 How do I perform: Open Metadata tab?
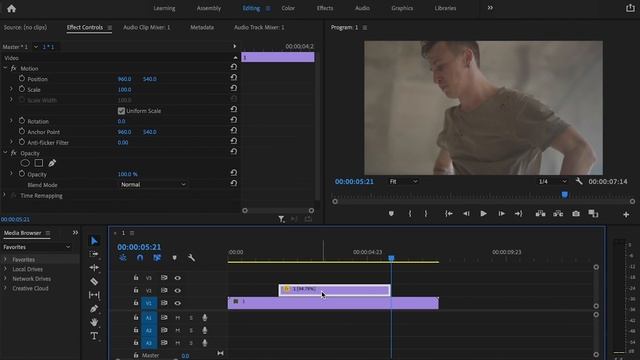point(202,27)
